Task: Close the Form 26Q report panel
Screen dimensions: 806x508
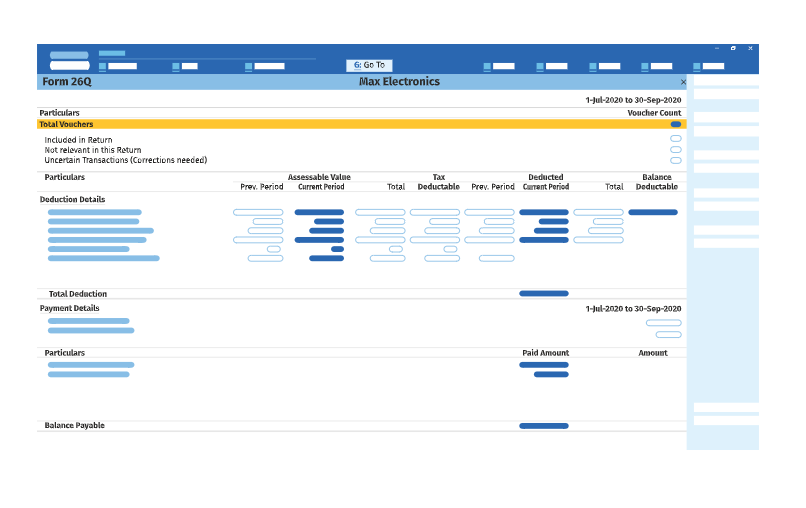Action: click(683, 82)
